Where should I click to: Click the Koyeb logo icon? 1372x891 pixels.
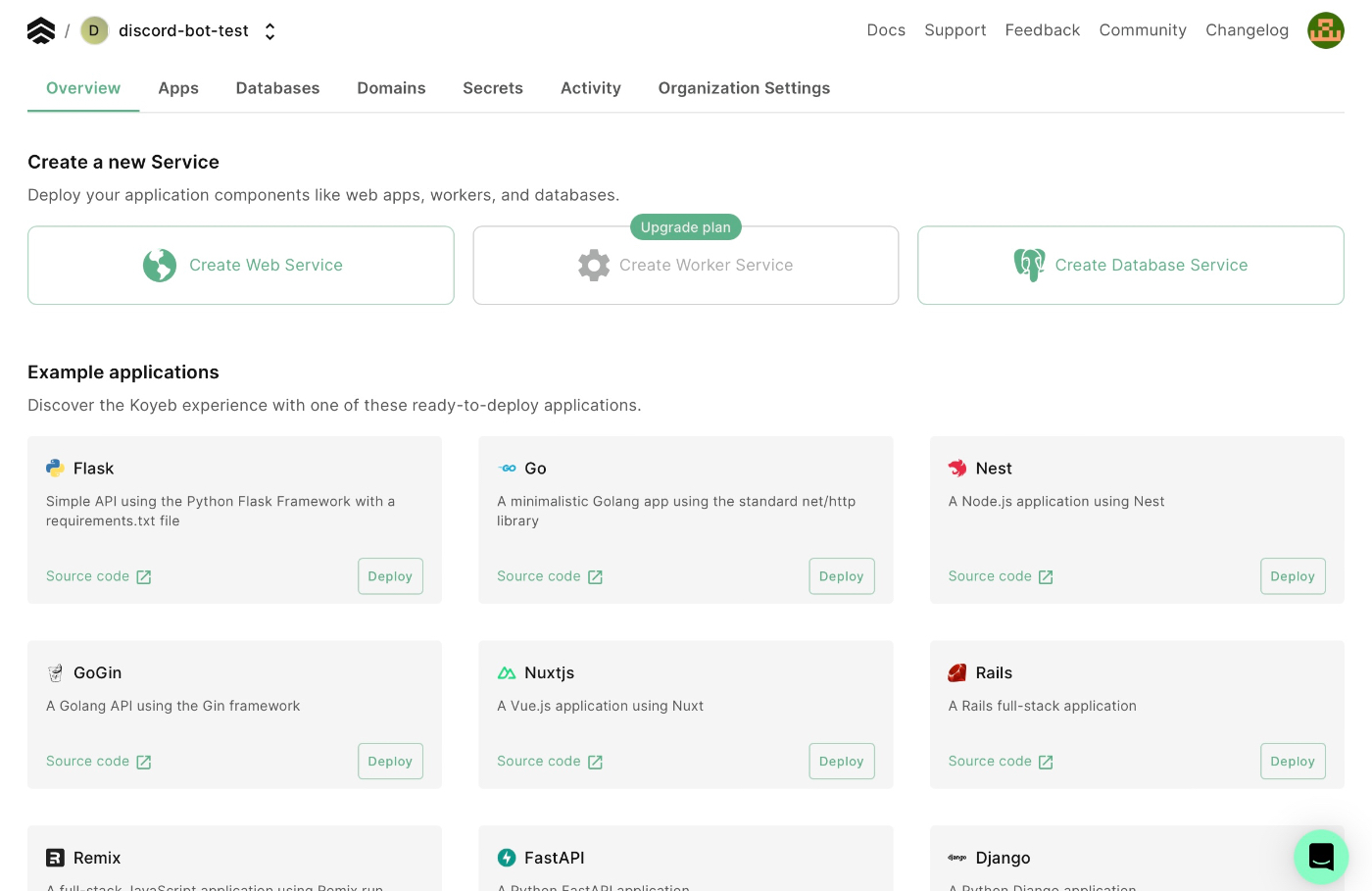click(41, 30)
